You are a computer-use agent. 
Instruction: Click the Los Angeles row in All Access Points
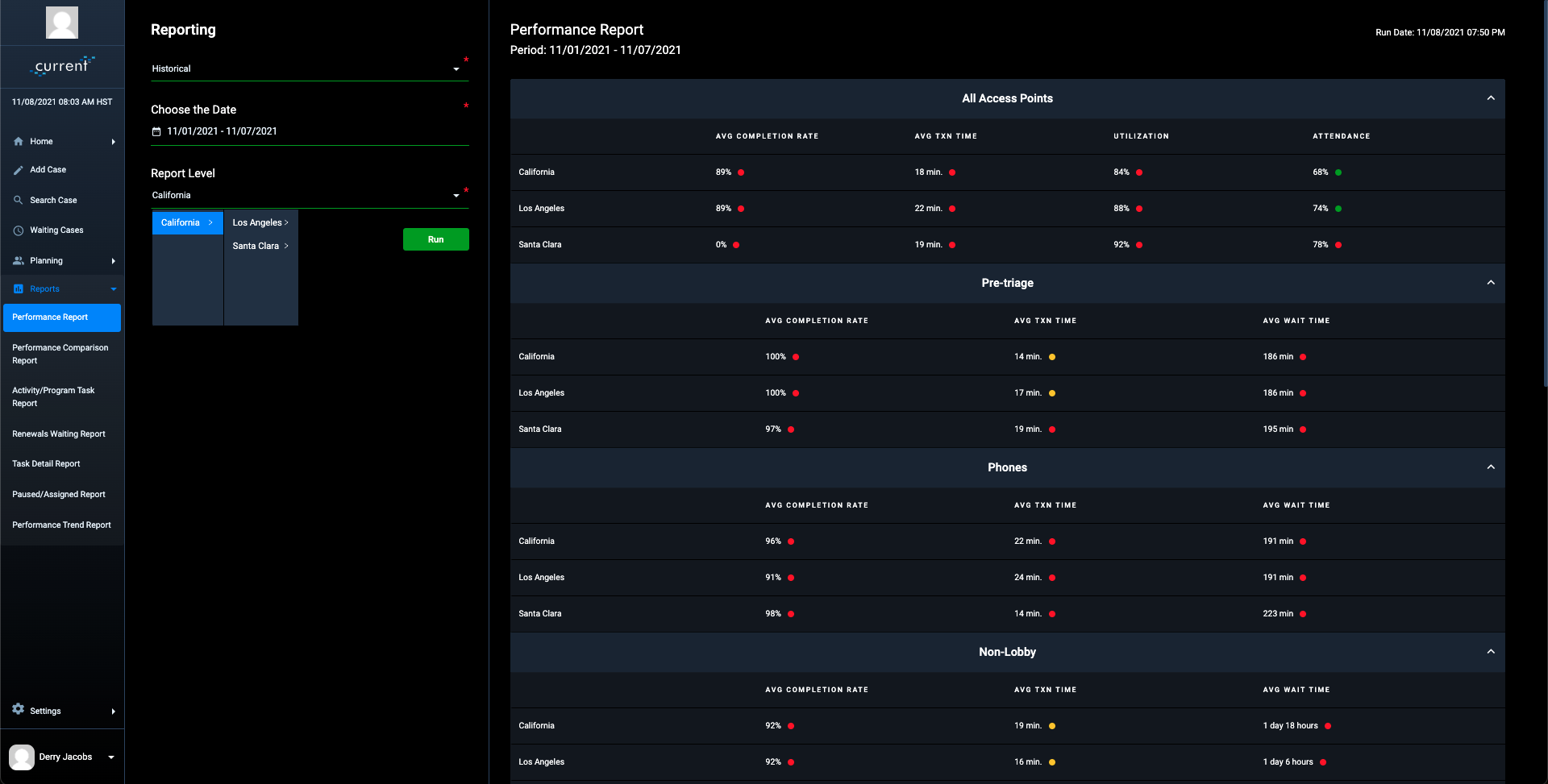click(1007, 209)
